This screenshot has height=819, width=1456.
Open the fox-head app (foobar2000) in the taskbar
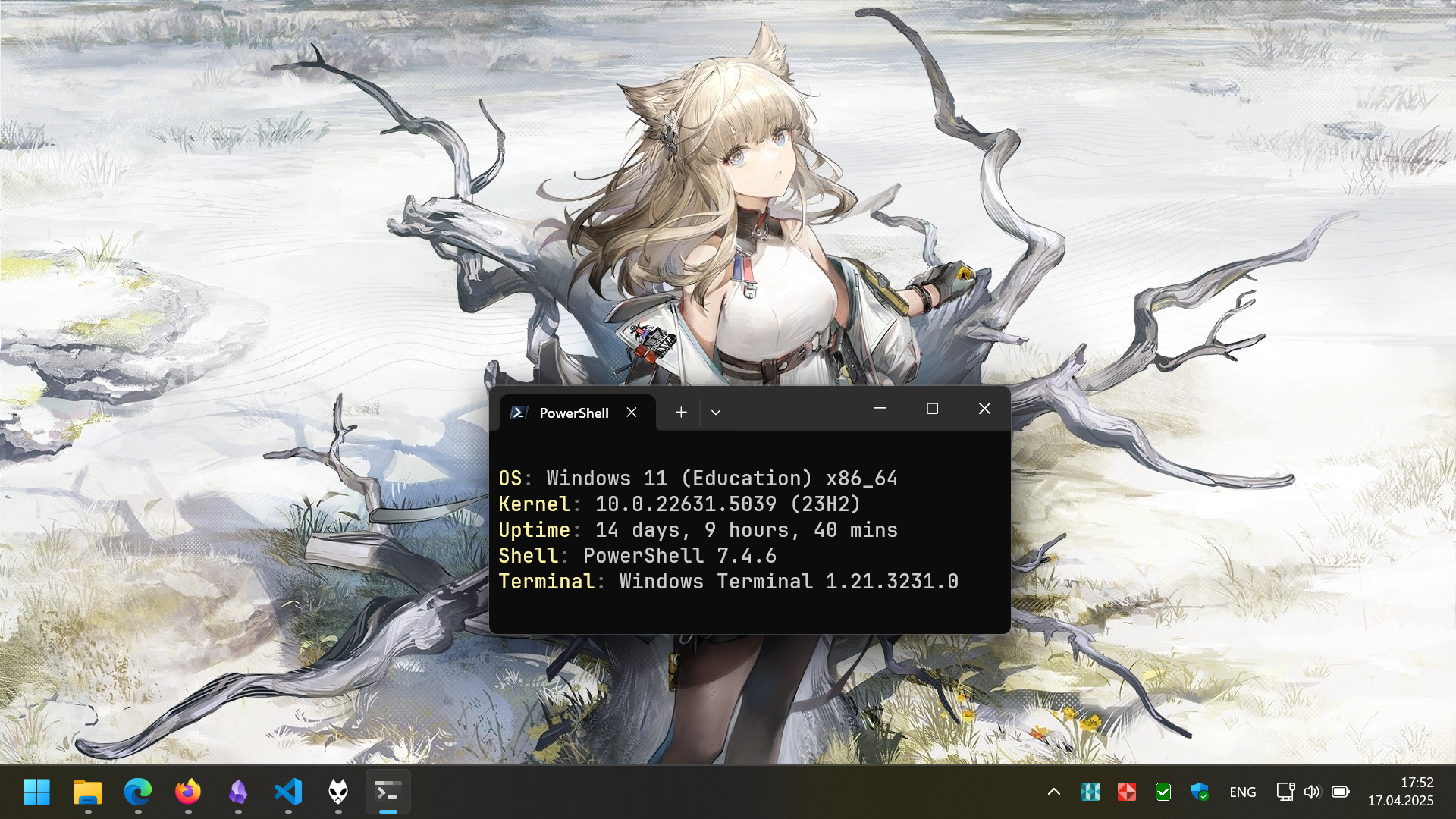(x=338, y=792)
